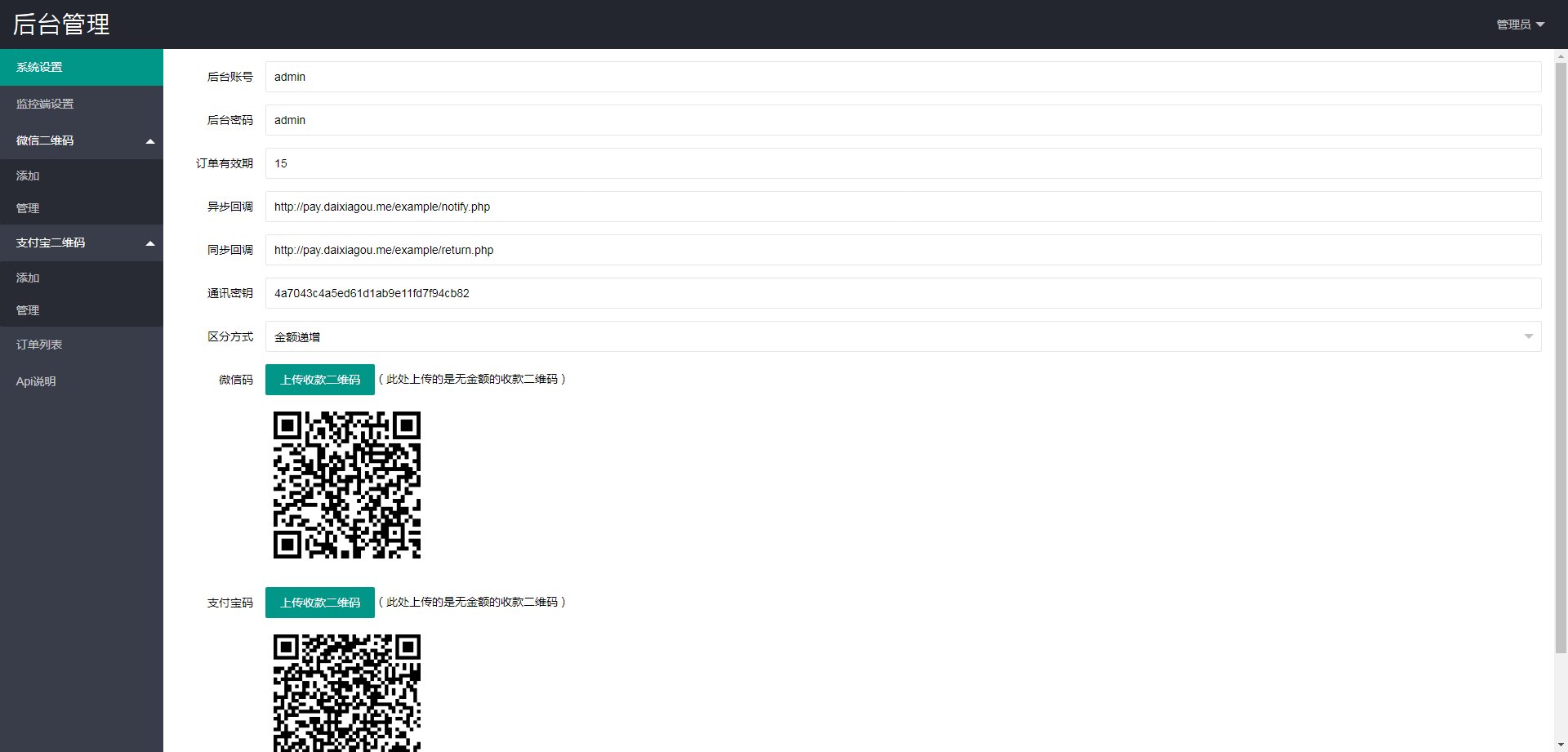Screen dimensions: 1568x752
Task: Go to 订单列表 in the sidebar
Action: click(82, 345)
